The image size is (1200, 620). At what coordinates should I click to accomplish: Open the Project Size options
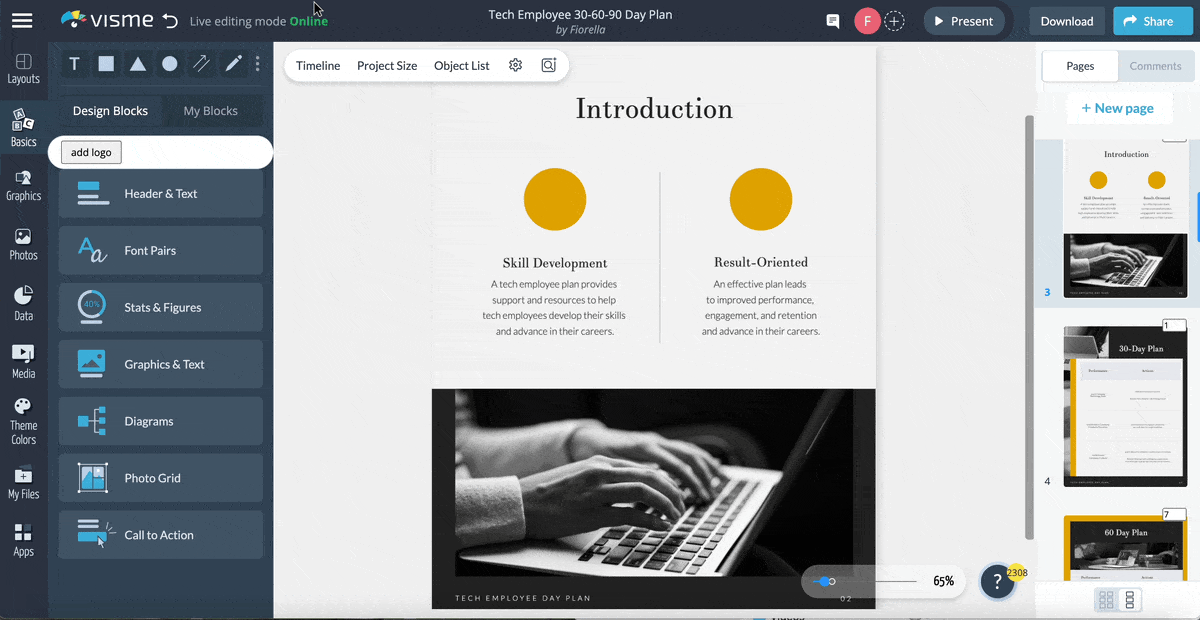(x=387, y=65)
